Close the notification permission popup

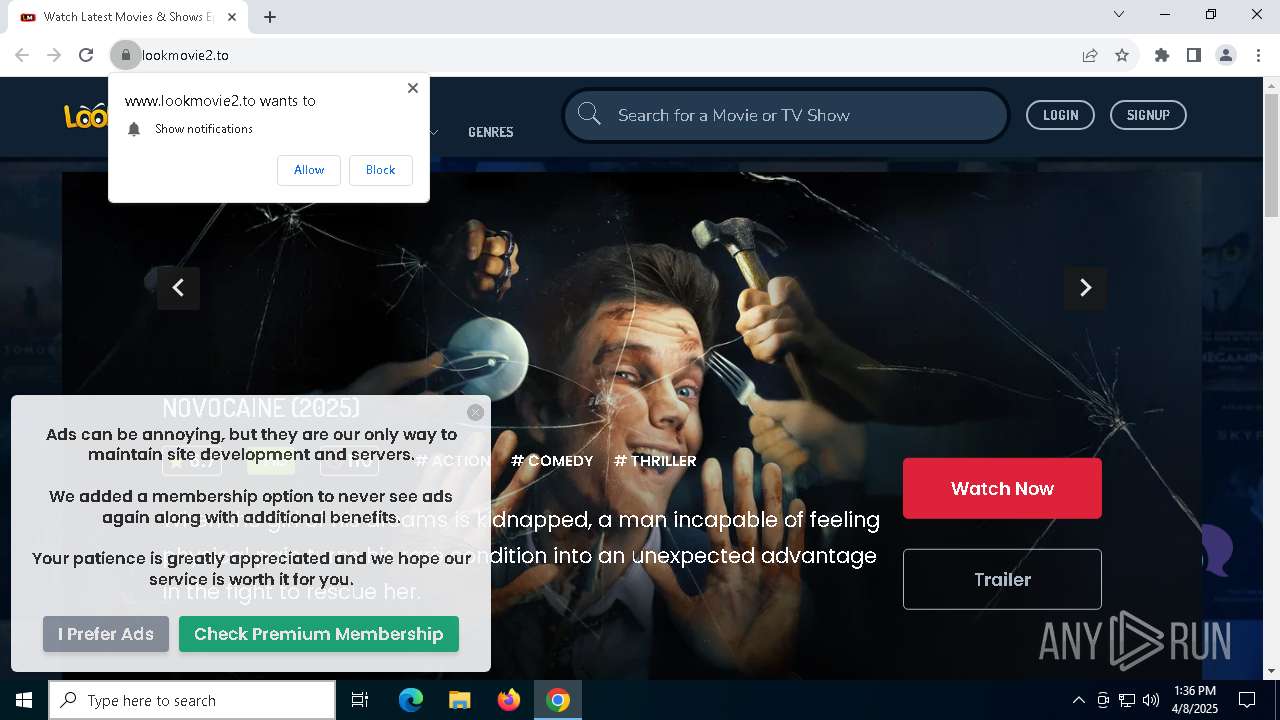412,88
